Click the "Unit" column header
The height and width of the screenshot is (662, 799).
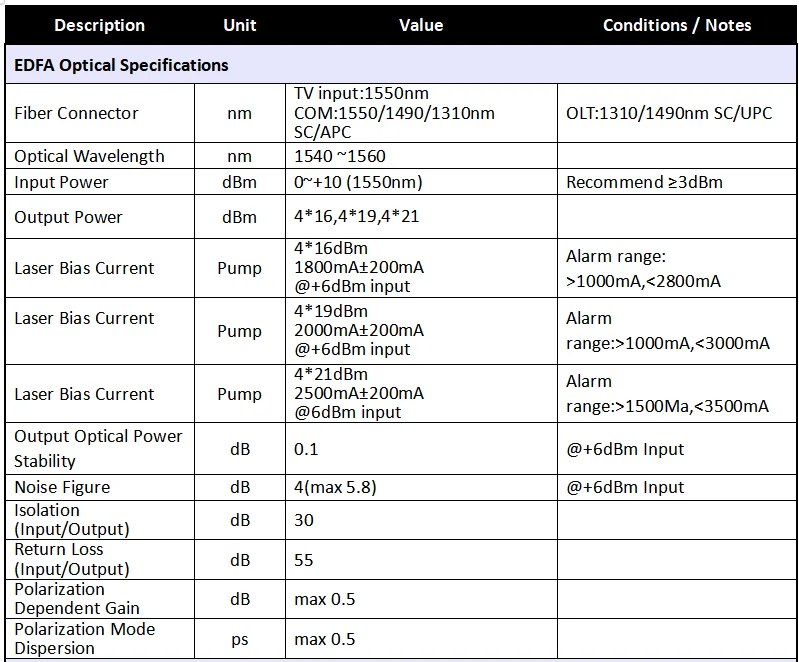tap(240, 25)
